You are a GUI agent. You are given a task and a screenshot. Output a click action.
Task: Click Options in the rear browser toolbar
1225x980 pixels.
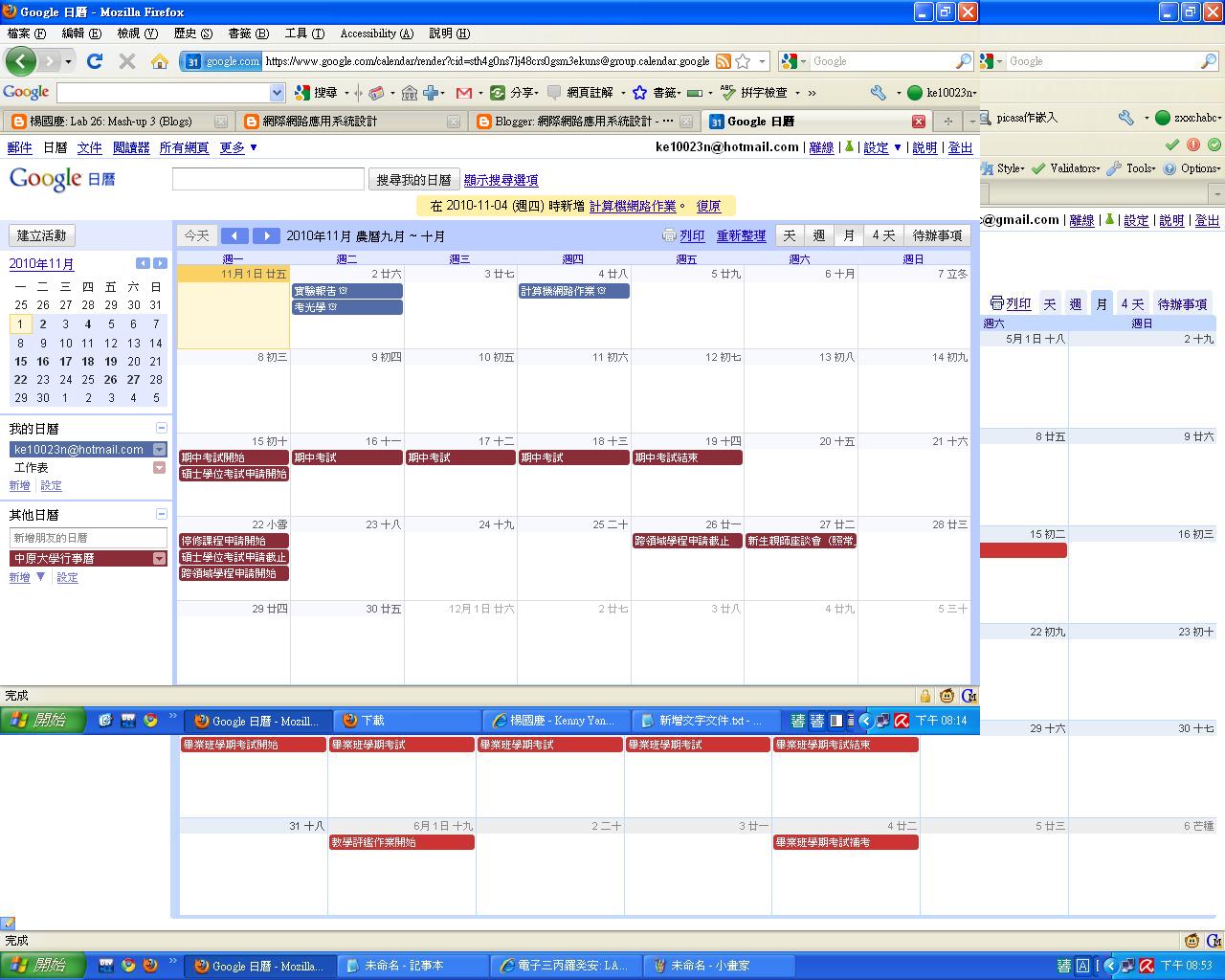coord(1192,168)
